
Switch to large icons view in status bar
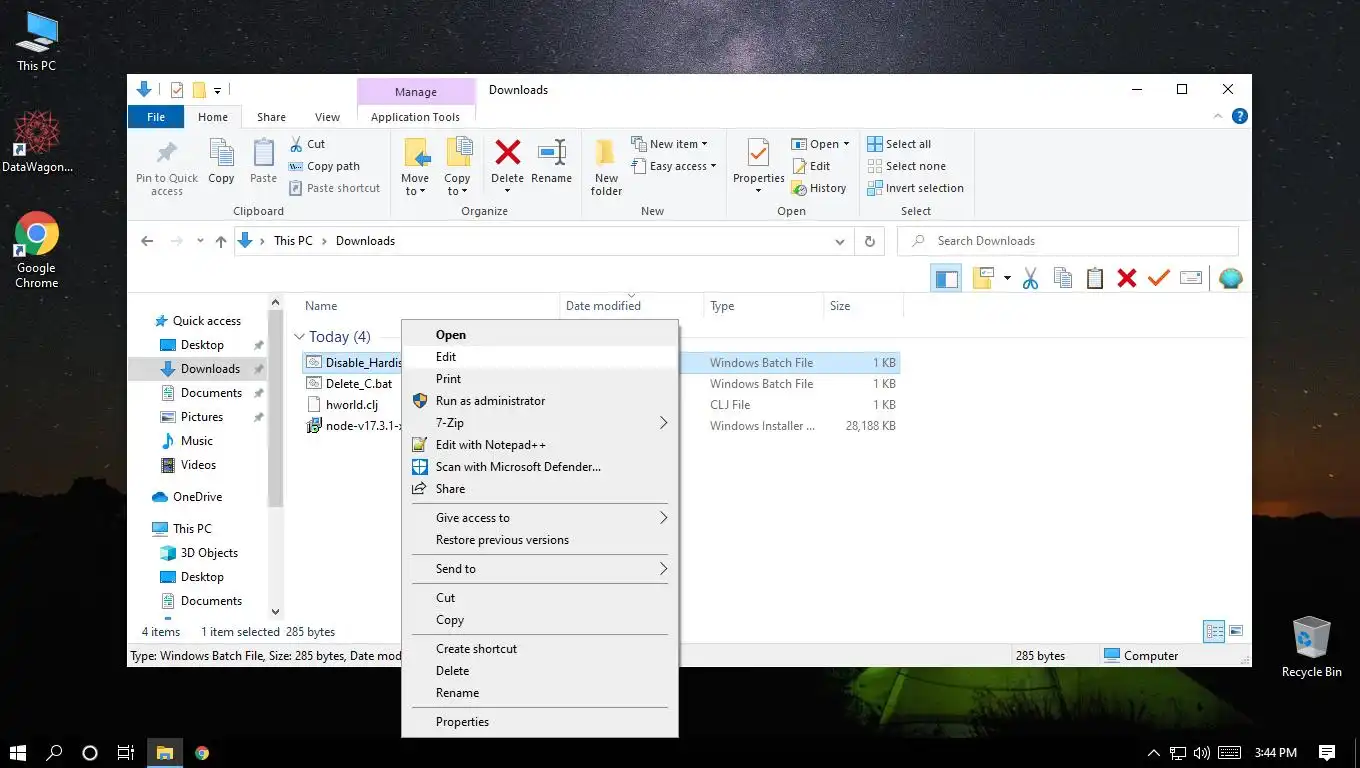(1236, 632)
